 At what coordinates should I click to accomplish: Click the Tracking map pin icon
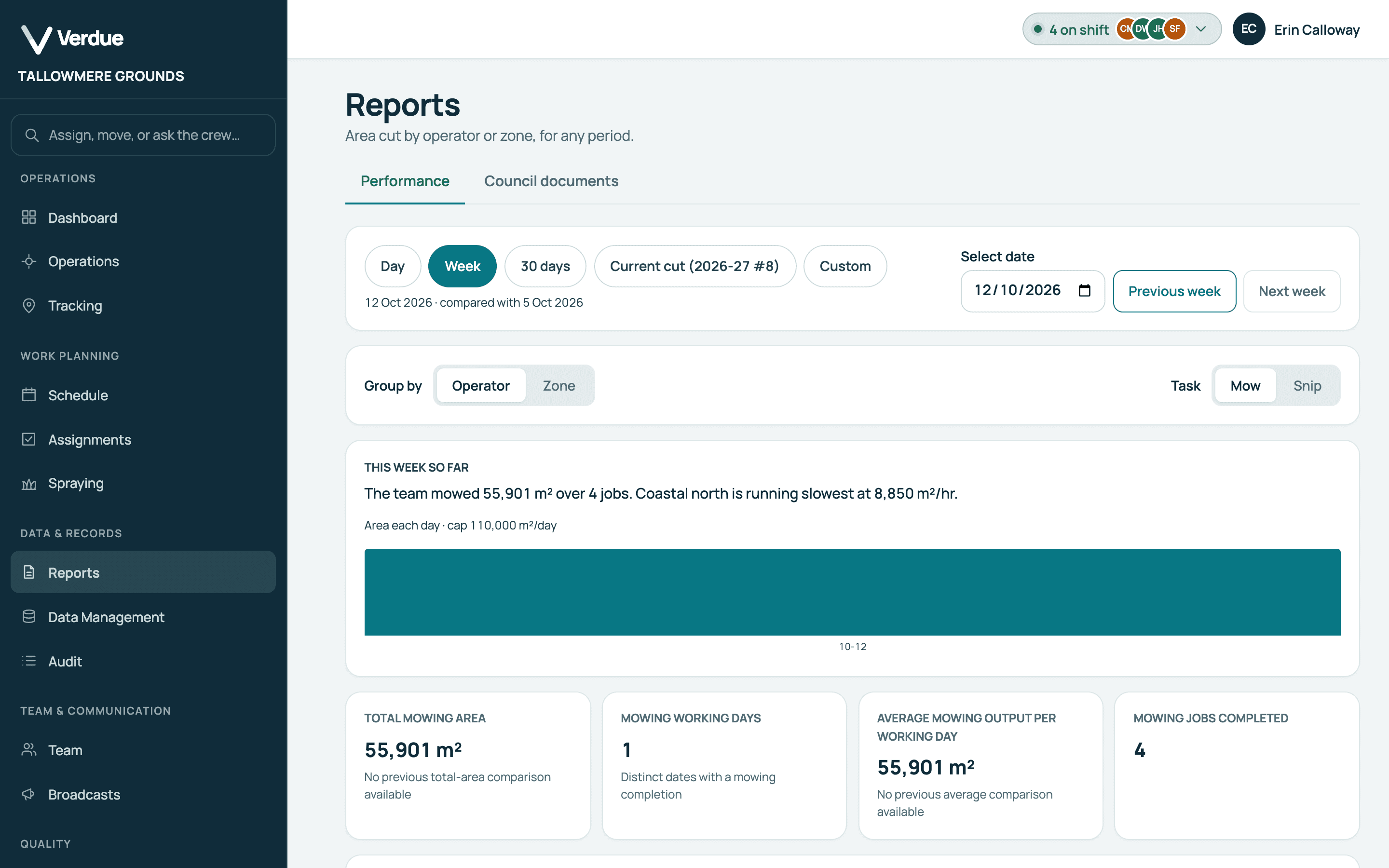click(29, 305)
